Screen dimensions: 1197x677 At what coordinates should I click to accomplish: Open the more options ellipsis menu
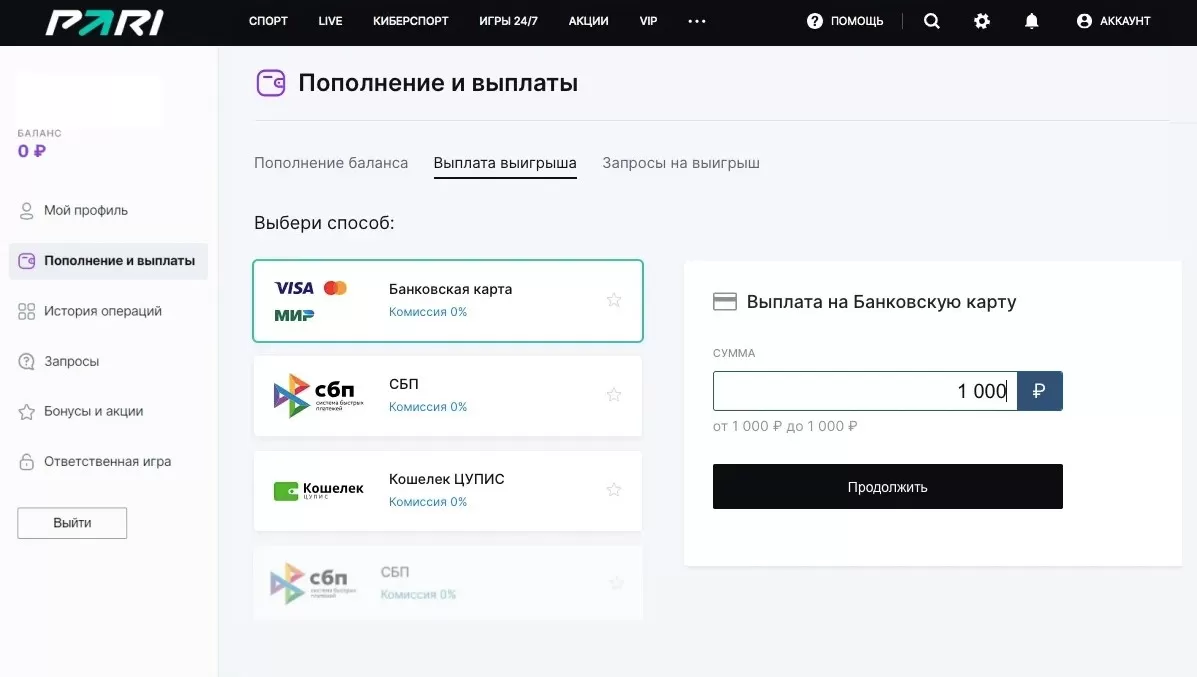point(696,20)
